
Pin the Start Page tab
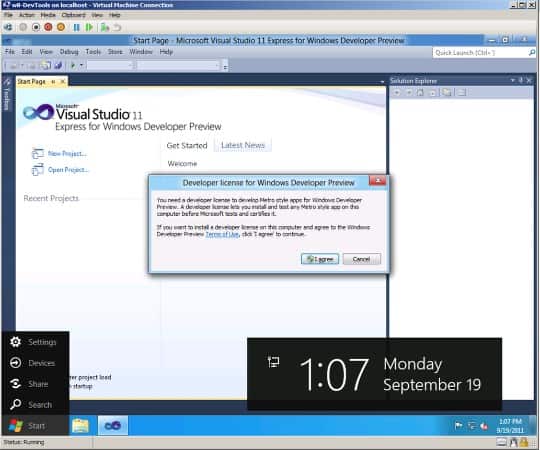53,82
